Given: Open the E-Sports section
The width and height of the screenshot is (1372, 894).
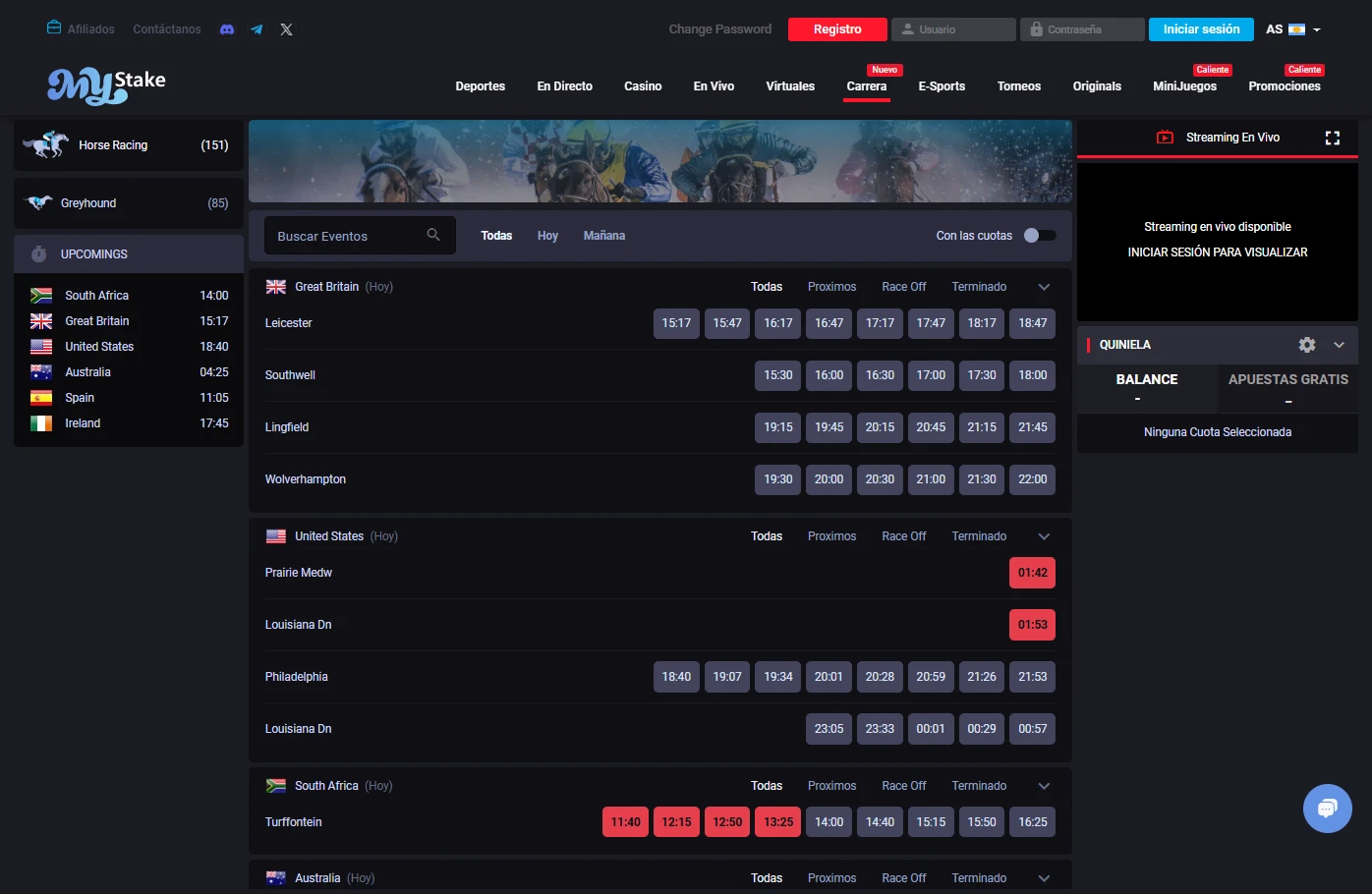Looking at the screenshot, I should (942, 86).
